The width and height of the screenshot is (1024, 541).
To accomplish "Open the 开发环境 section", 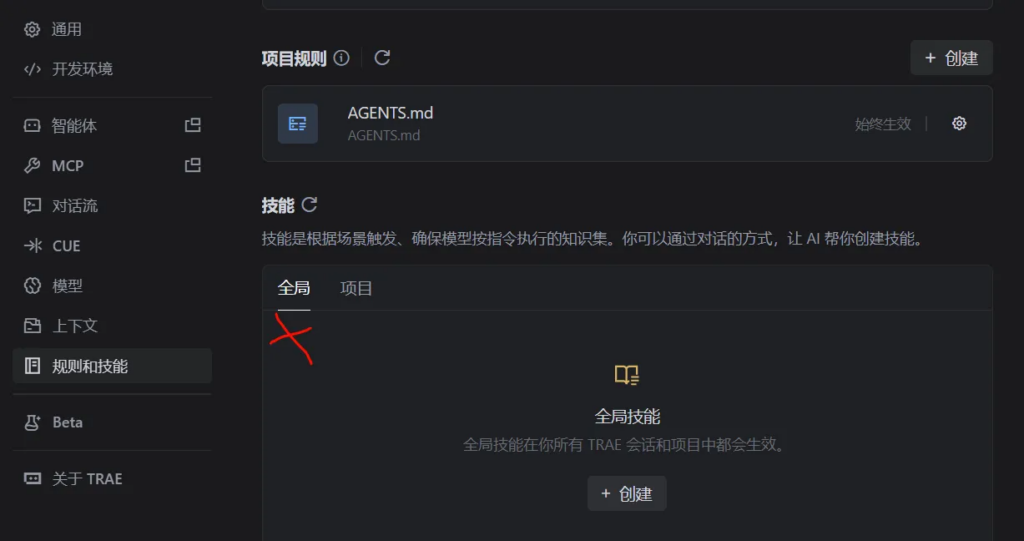I will click(112, 69).
